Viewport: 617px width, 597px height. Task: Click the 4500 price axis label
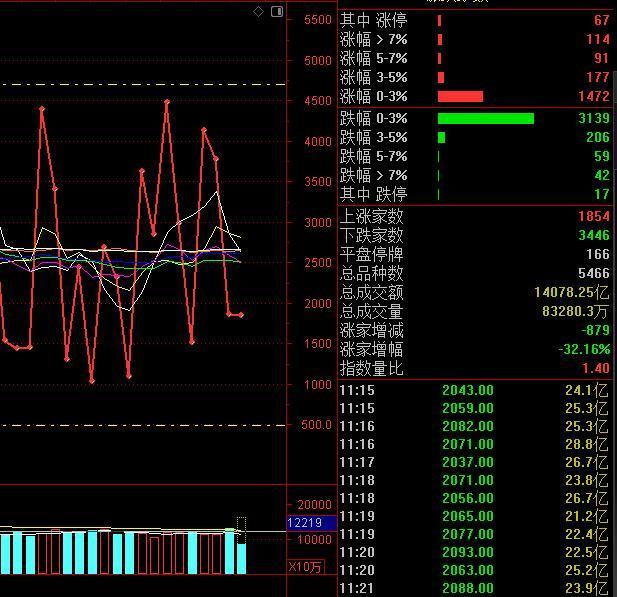318,101
